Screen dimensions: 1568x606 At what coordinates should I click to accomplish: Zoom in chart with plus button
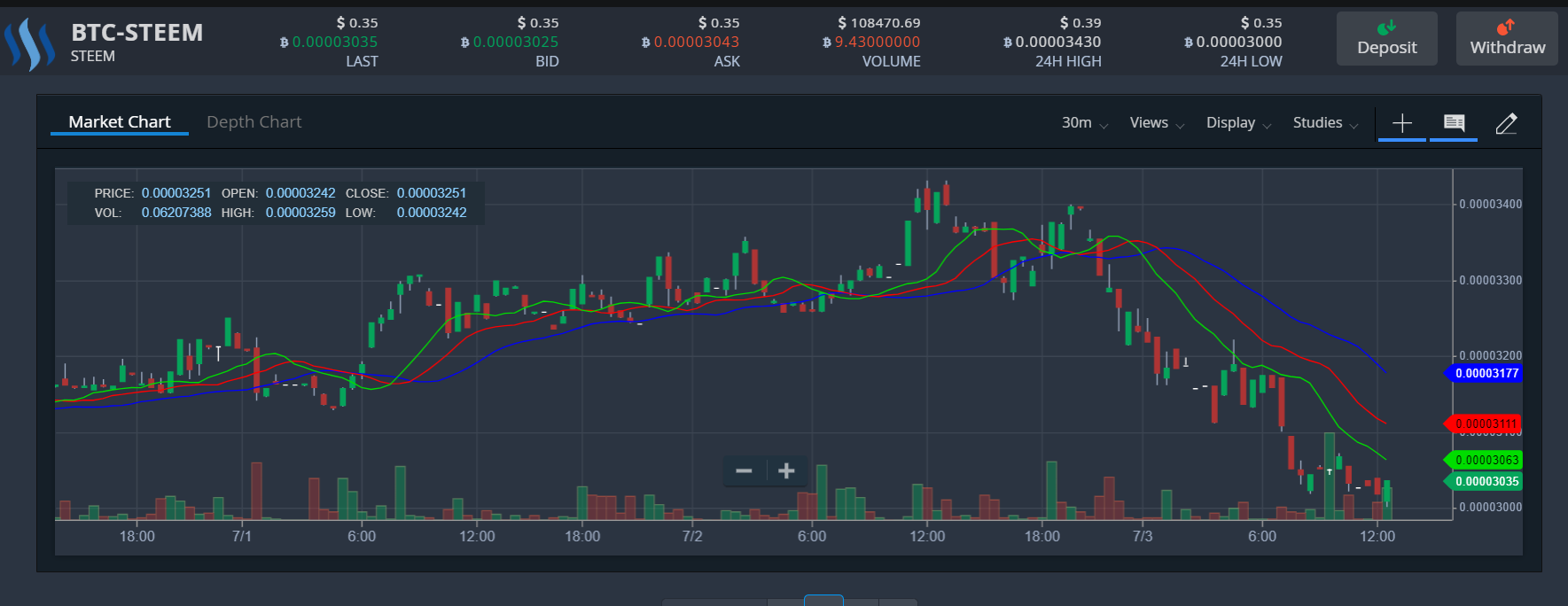click(x=786, y=470)
